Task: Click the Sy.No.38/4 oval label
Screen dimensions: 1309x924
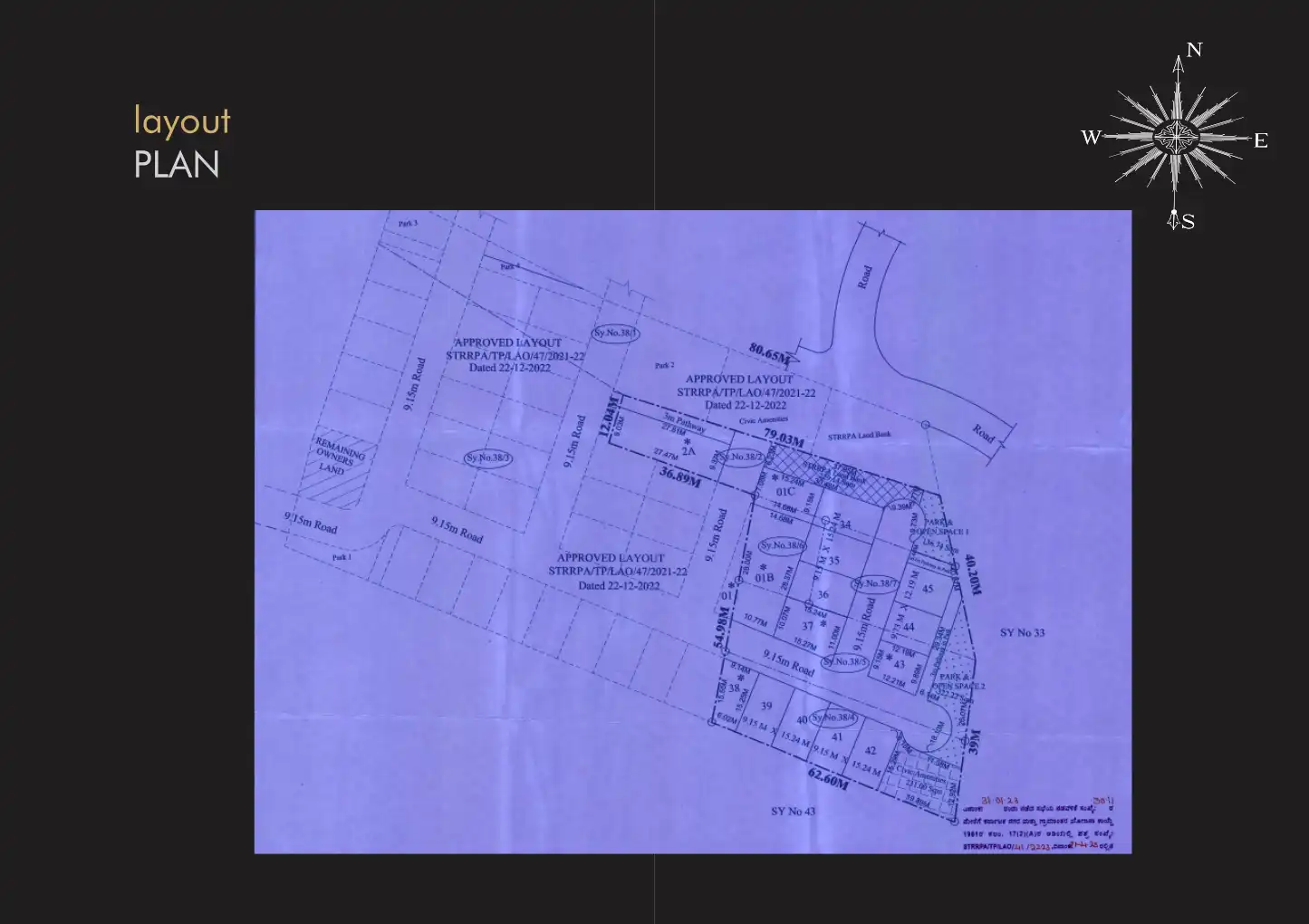Action: (x=834, y=717)
